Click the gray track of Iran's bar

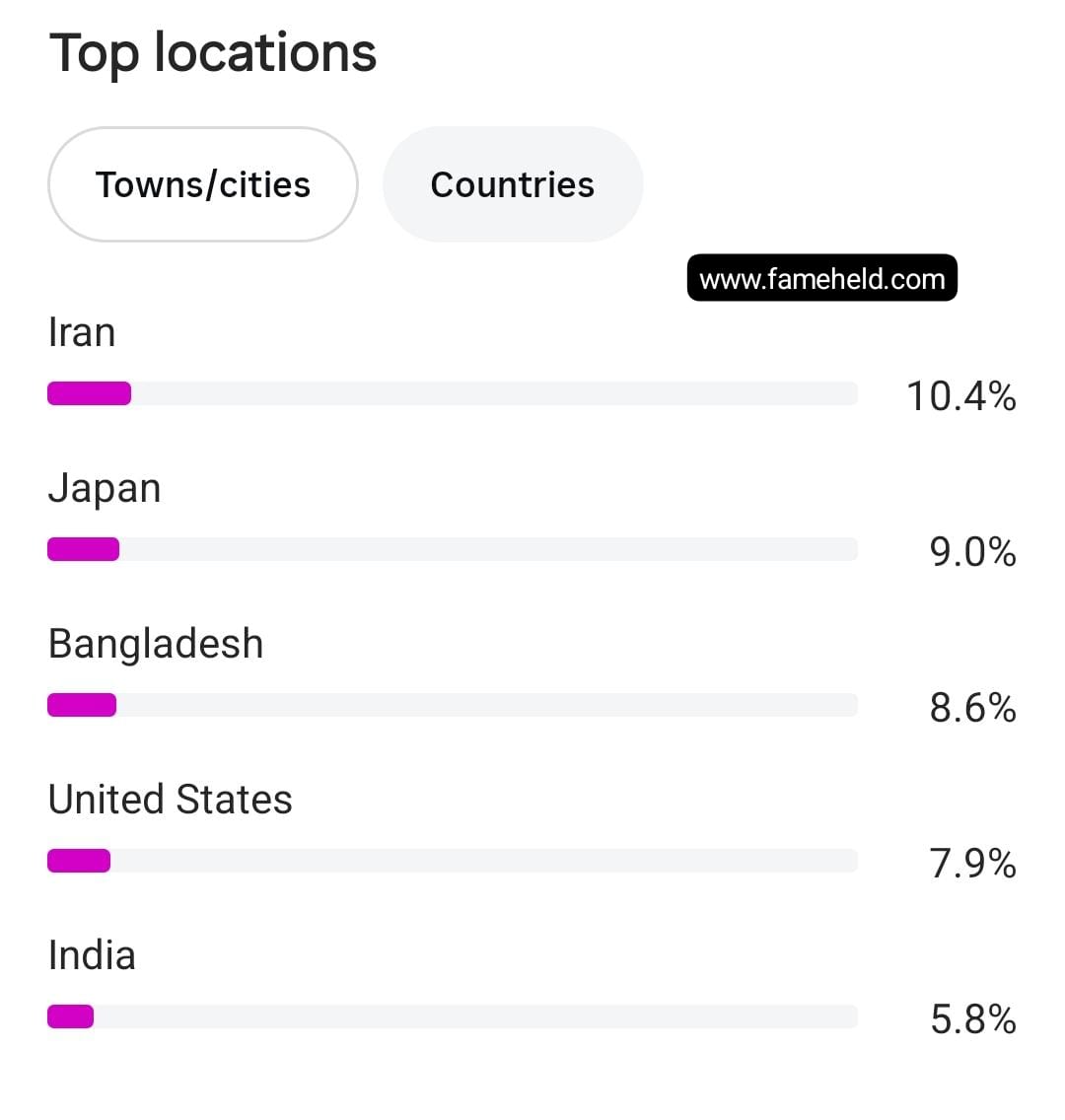494,393
